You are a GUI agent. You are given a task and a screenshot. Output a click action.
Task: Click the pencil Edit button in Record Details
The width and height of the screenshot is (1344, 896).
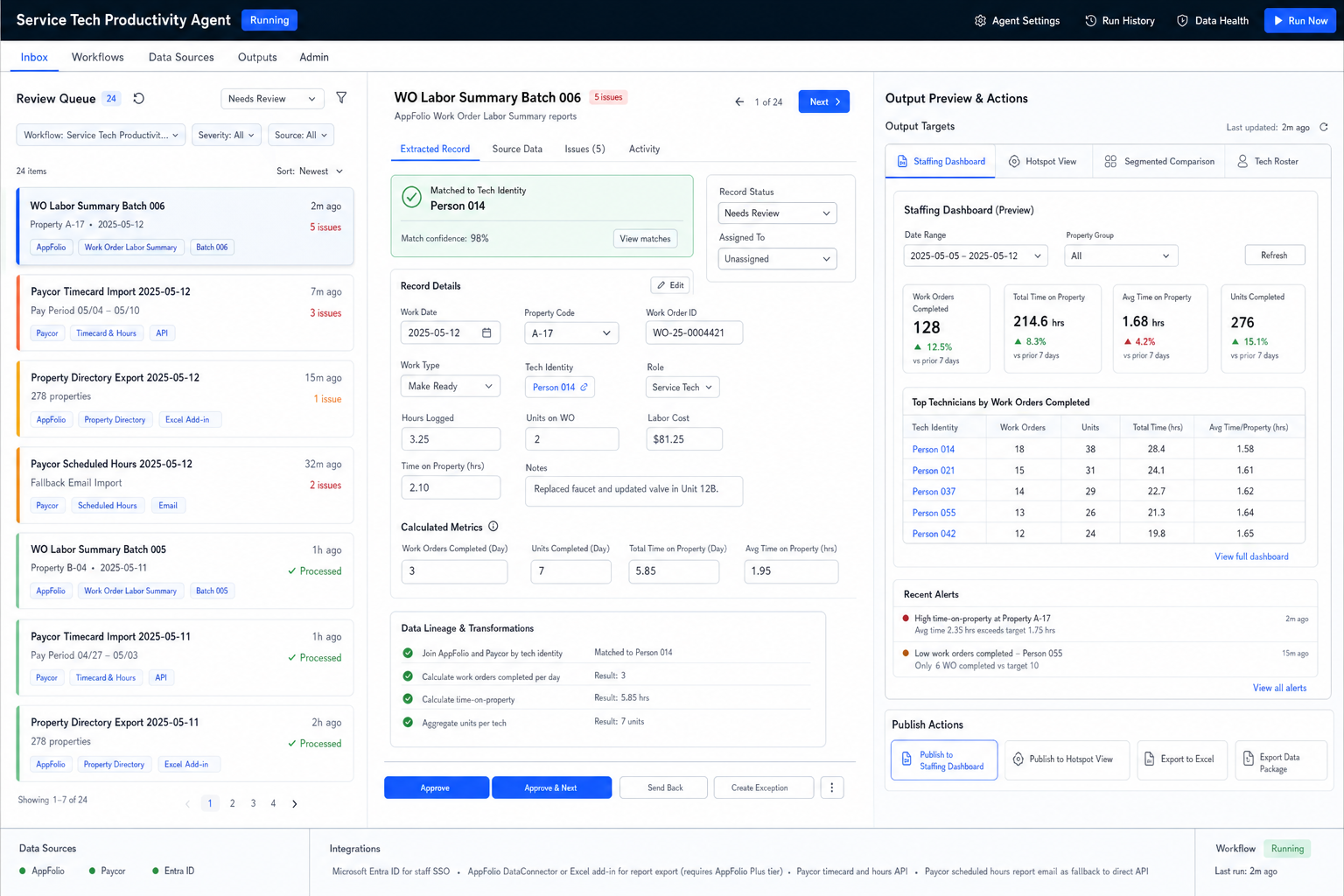point(670,285)
